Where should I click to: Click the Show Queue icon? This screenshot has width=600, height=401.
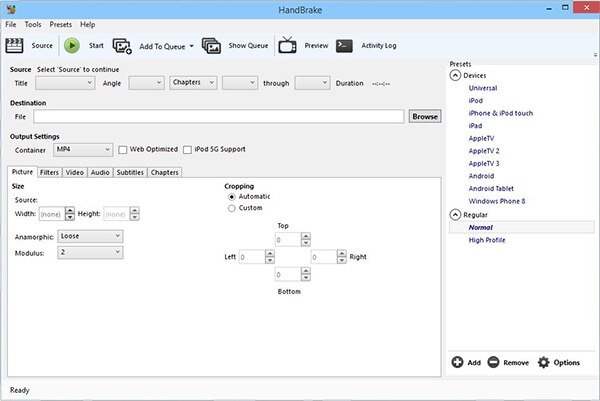pyautogui.click(x=211, y=46)
